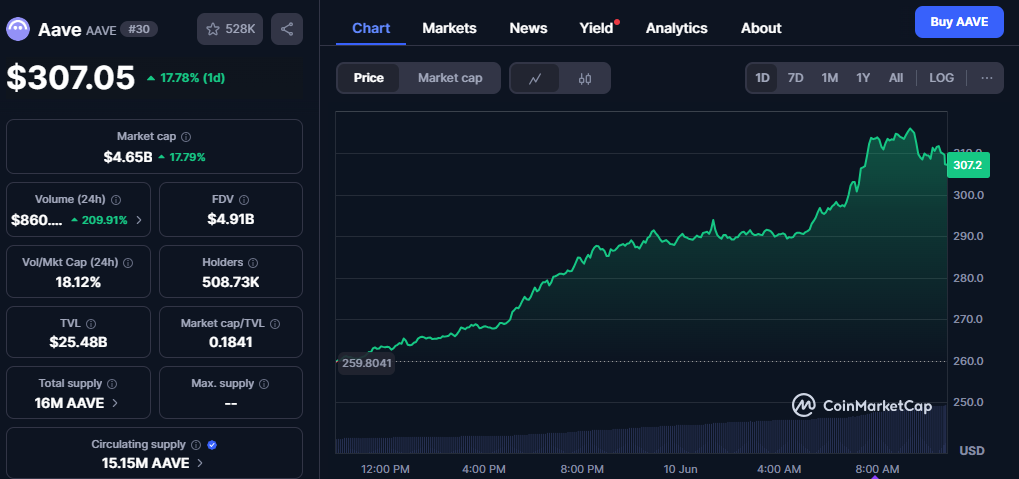
Task: Click the 12:00 PM axis label
Action: pos(385,469)
